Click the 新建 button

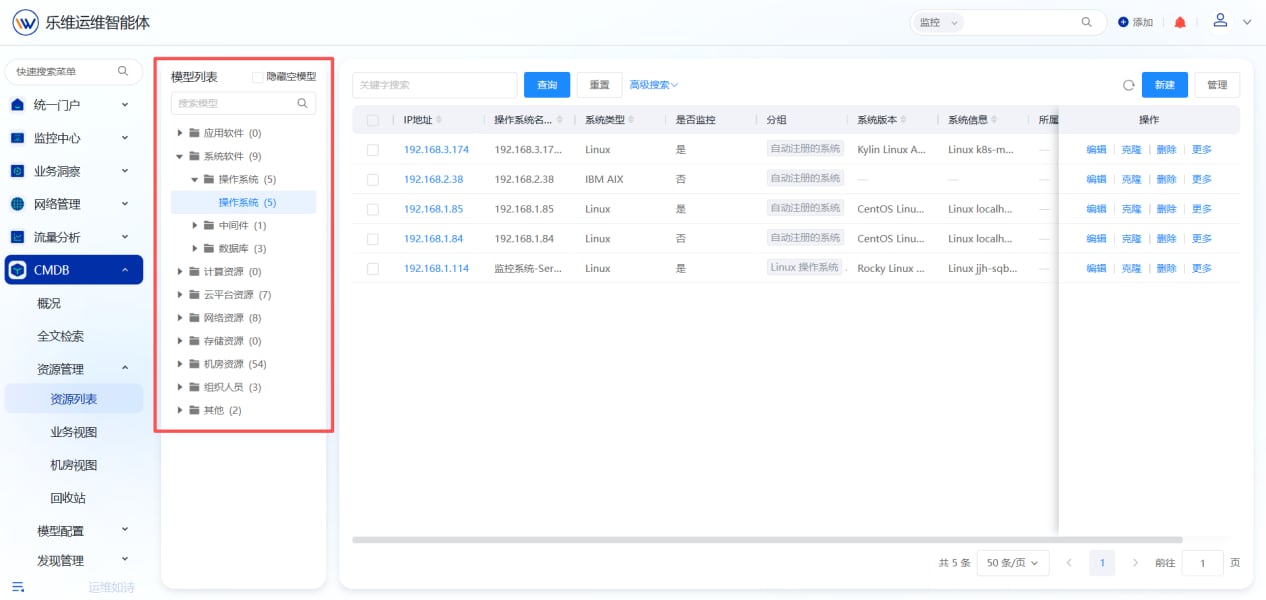point(1165,85)
